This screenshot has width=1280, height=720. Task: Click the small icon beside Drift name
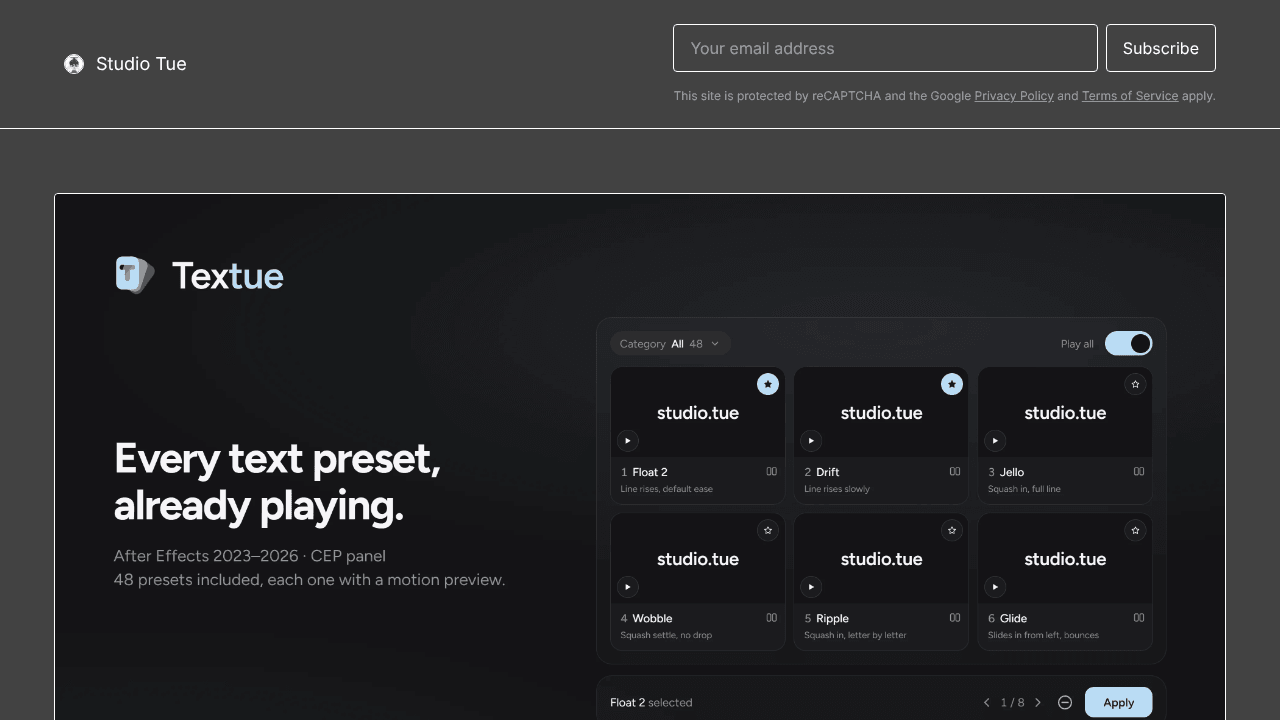coord(955,472)
